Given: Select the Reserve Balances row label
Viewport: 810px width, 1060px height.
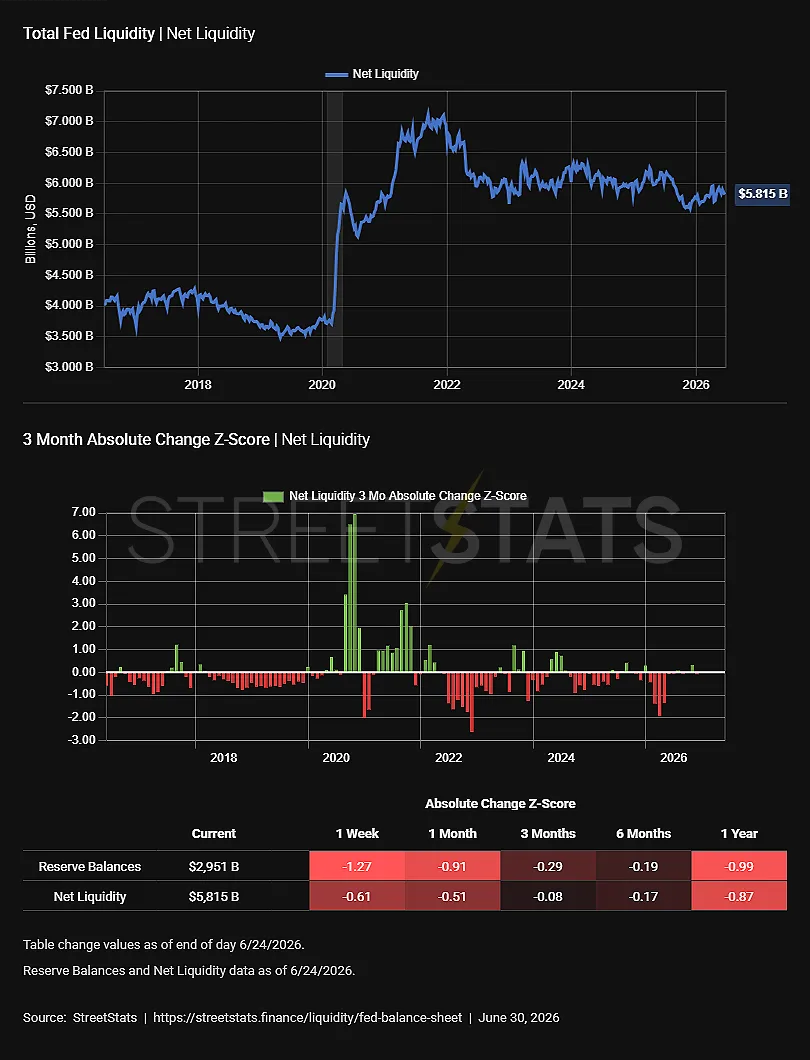Looking at the screenshot, I should point(90,867).
